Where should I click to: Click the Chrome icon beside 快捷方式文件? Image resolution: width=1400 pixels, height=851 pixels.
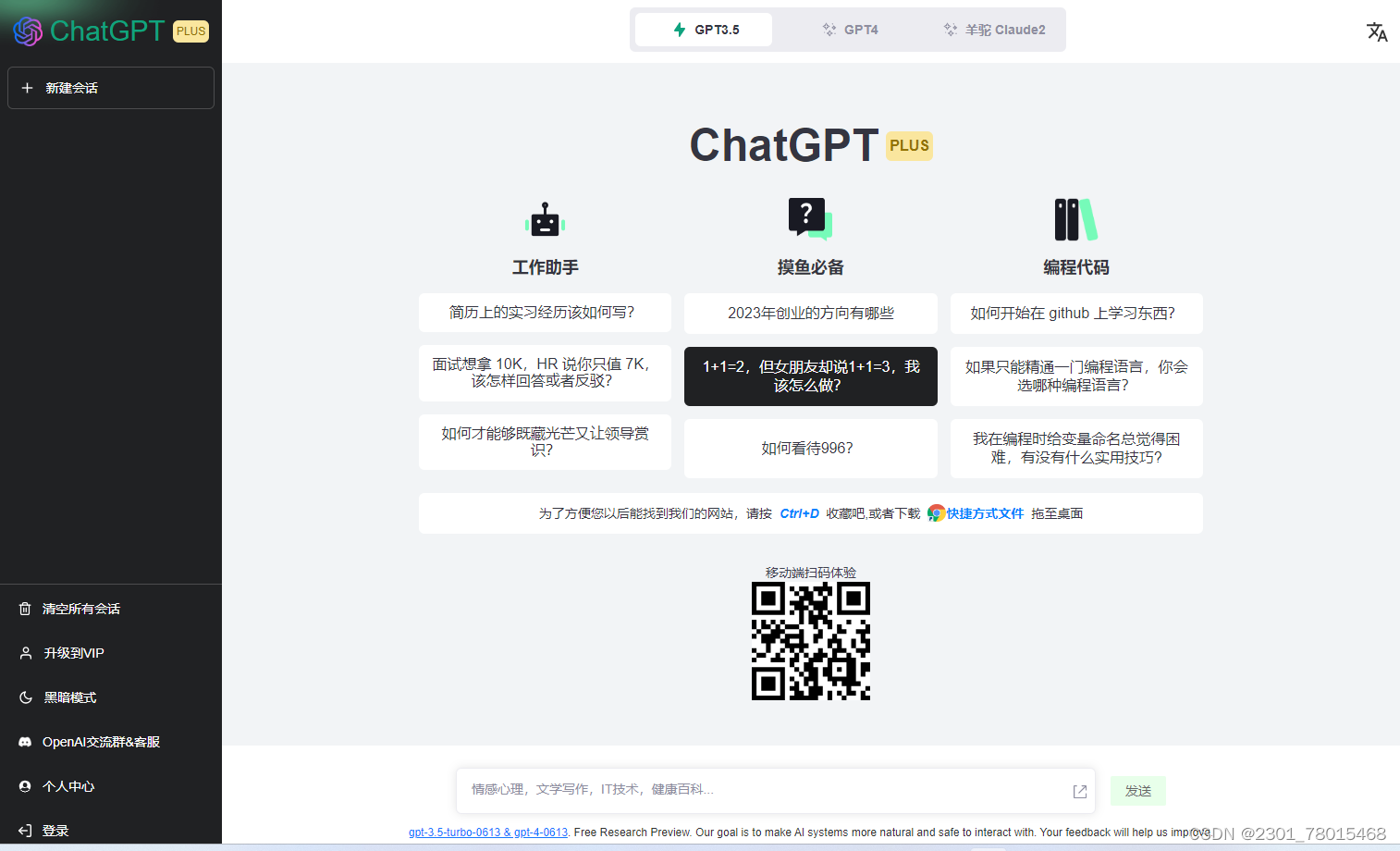[x=936, y=513]
